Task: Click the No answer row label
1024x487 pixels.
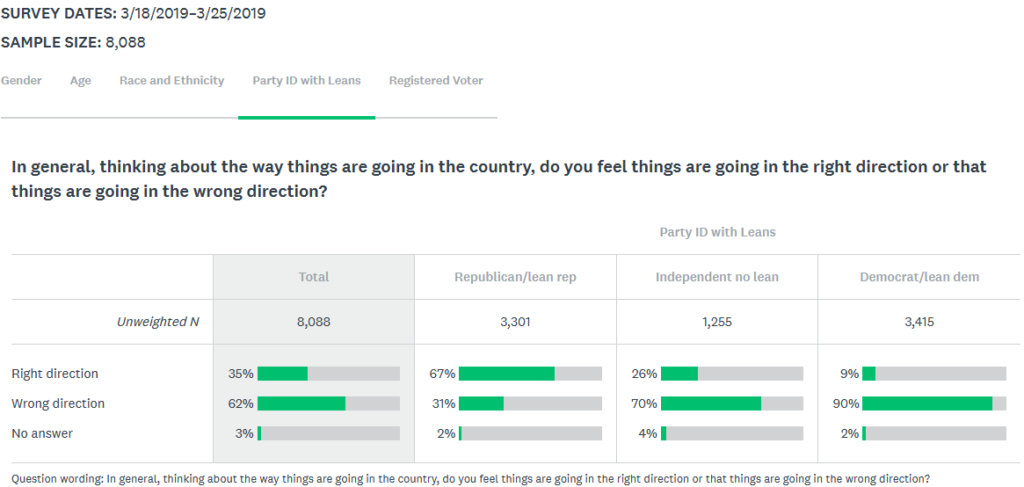Action: (x=42, y=433)
